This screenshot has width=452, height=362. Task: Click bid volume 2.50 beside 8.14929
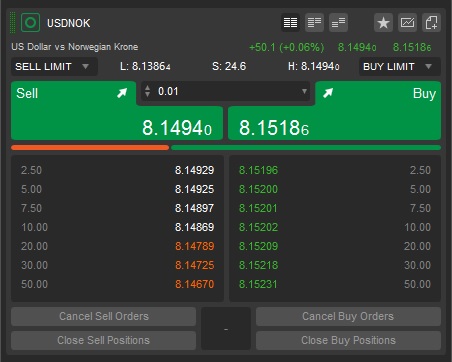click(31, 170)
